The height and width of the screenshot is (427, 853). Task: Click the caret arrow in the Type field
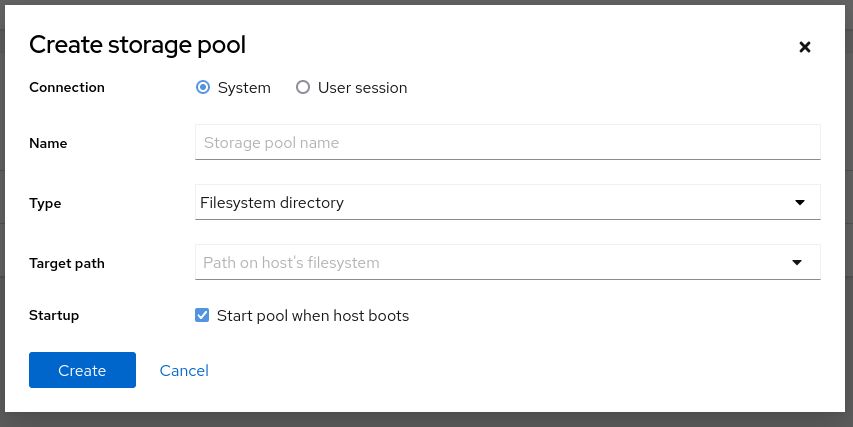tap(799, 203)
